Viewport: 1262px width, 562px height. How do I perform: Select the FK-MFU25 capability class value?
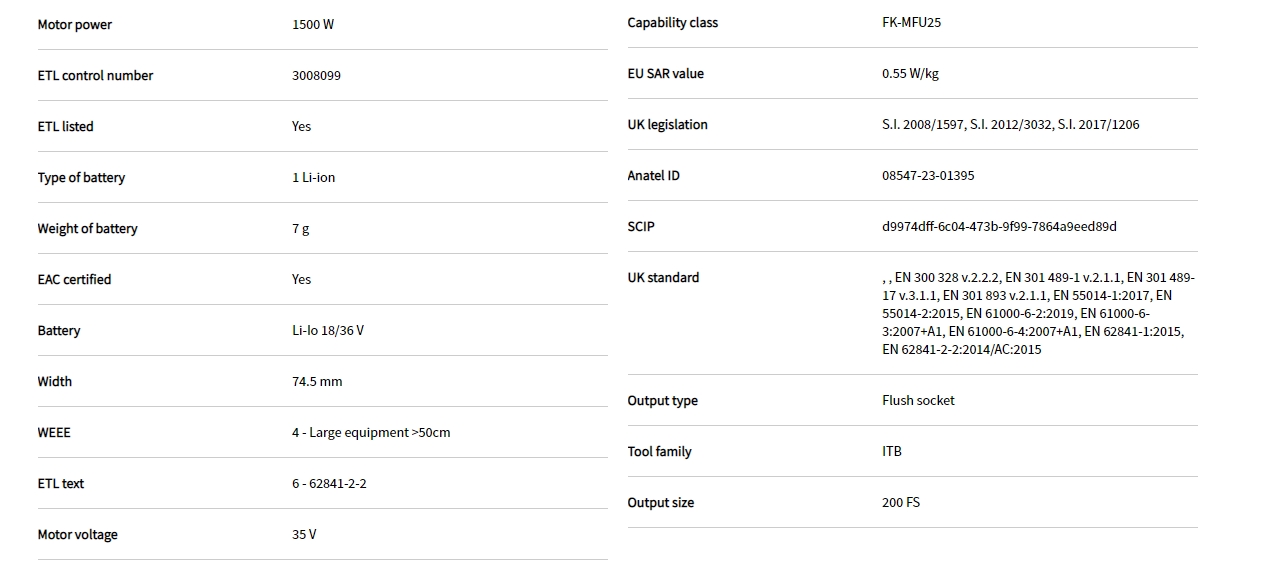[x=911, y=22]
